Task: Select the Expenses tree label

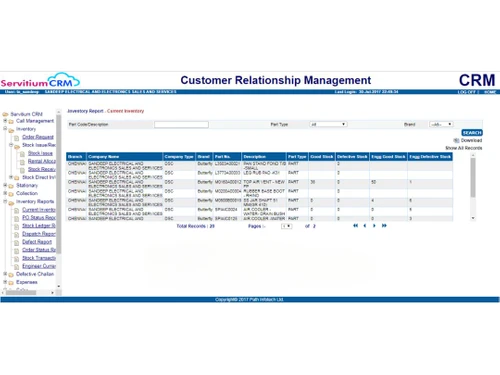Action: 27,282
